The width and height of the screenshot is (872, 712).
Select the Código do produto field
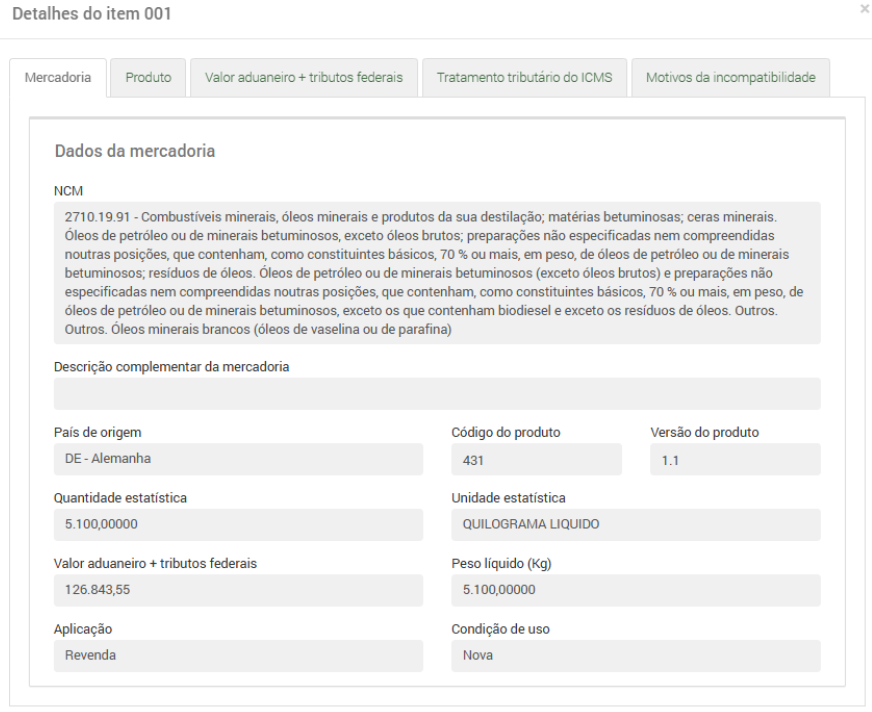(536, 460)
